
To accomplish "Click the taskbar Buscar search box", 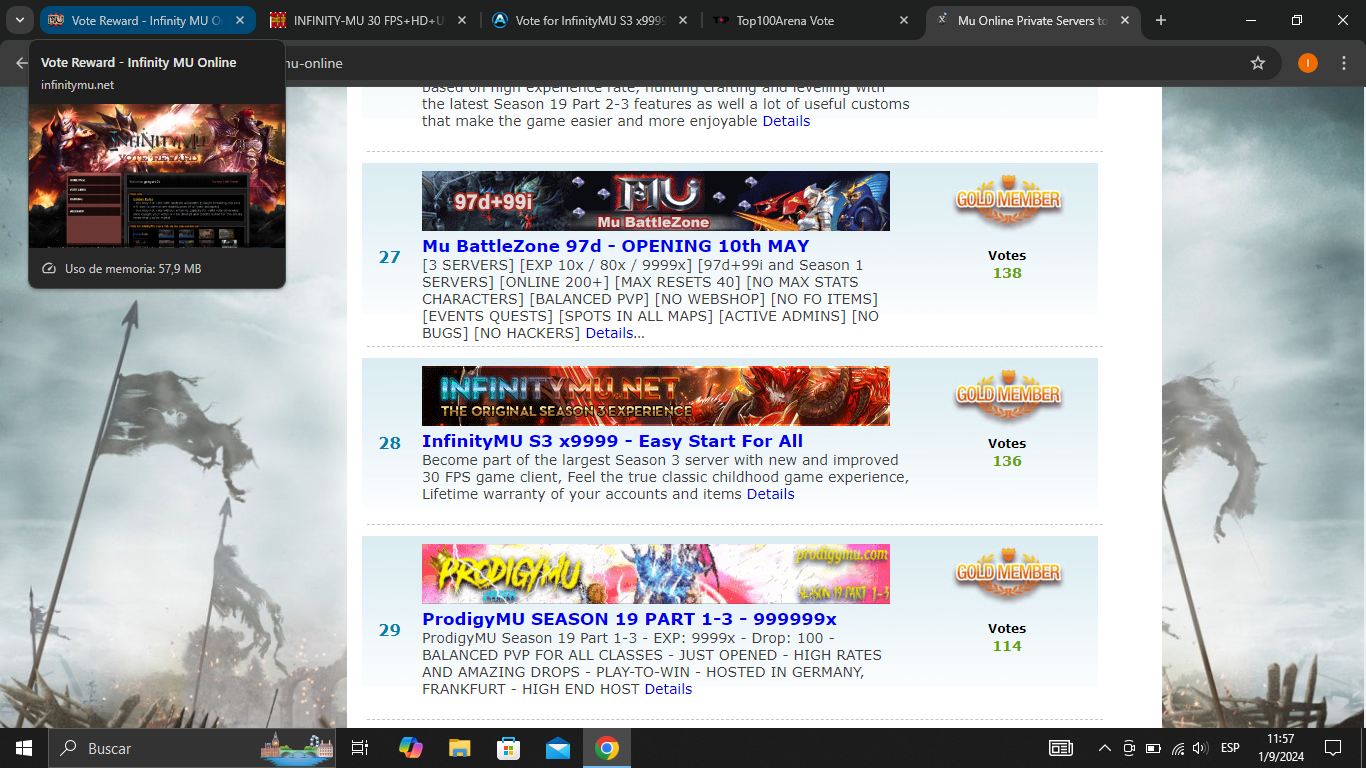I will 192,748.
